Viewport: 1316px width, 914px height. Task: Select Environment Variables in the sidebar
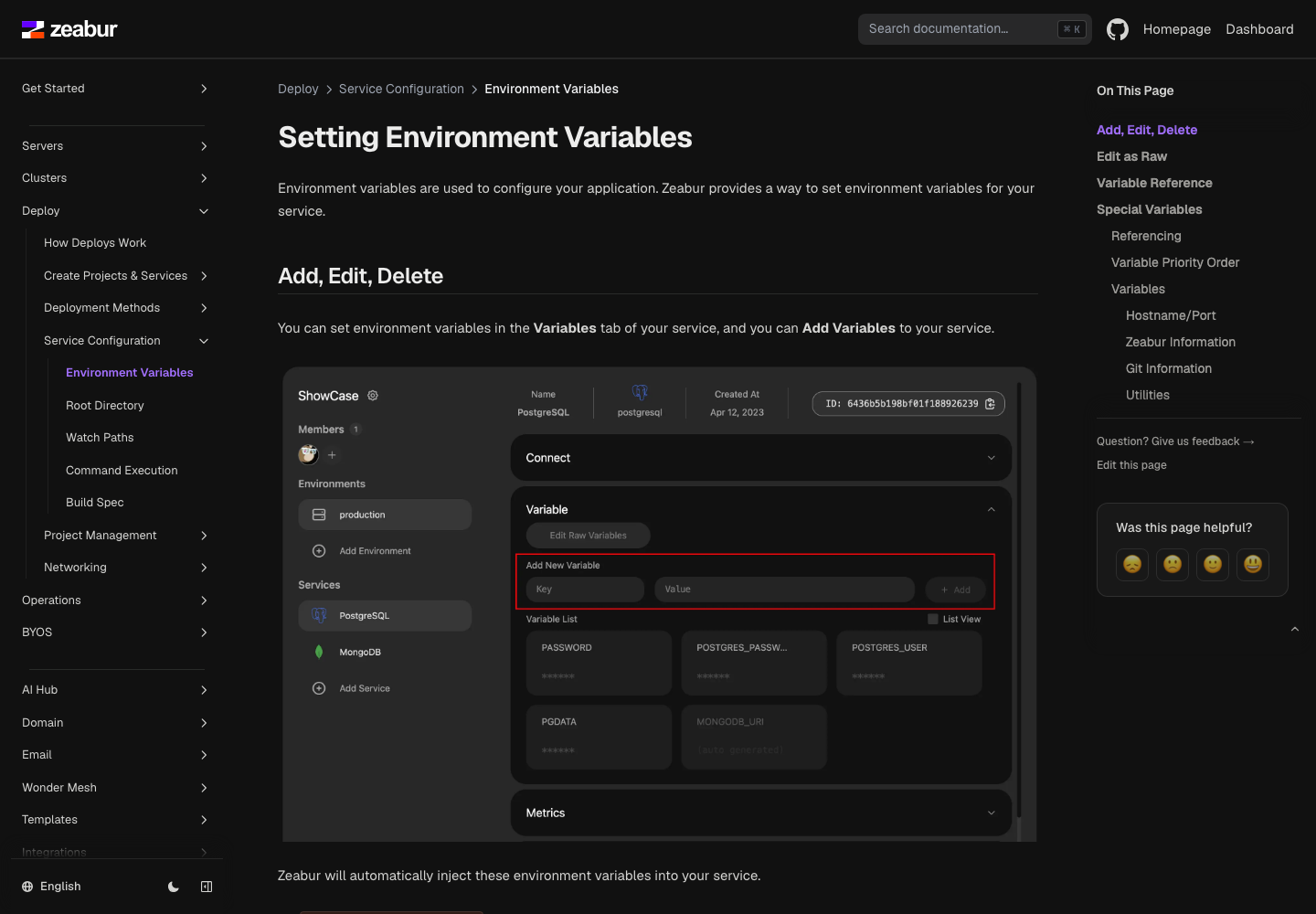tap(137, 373)
